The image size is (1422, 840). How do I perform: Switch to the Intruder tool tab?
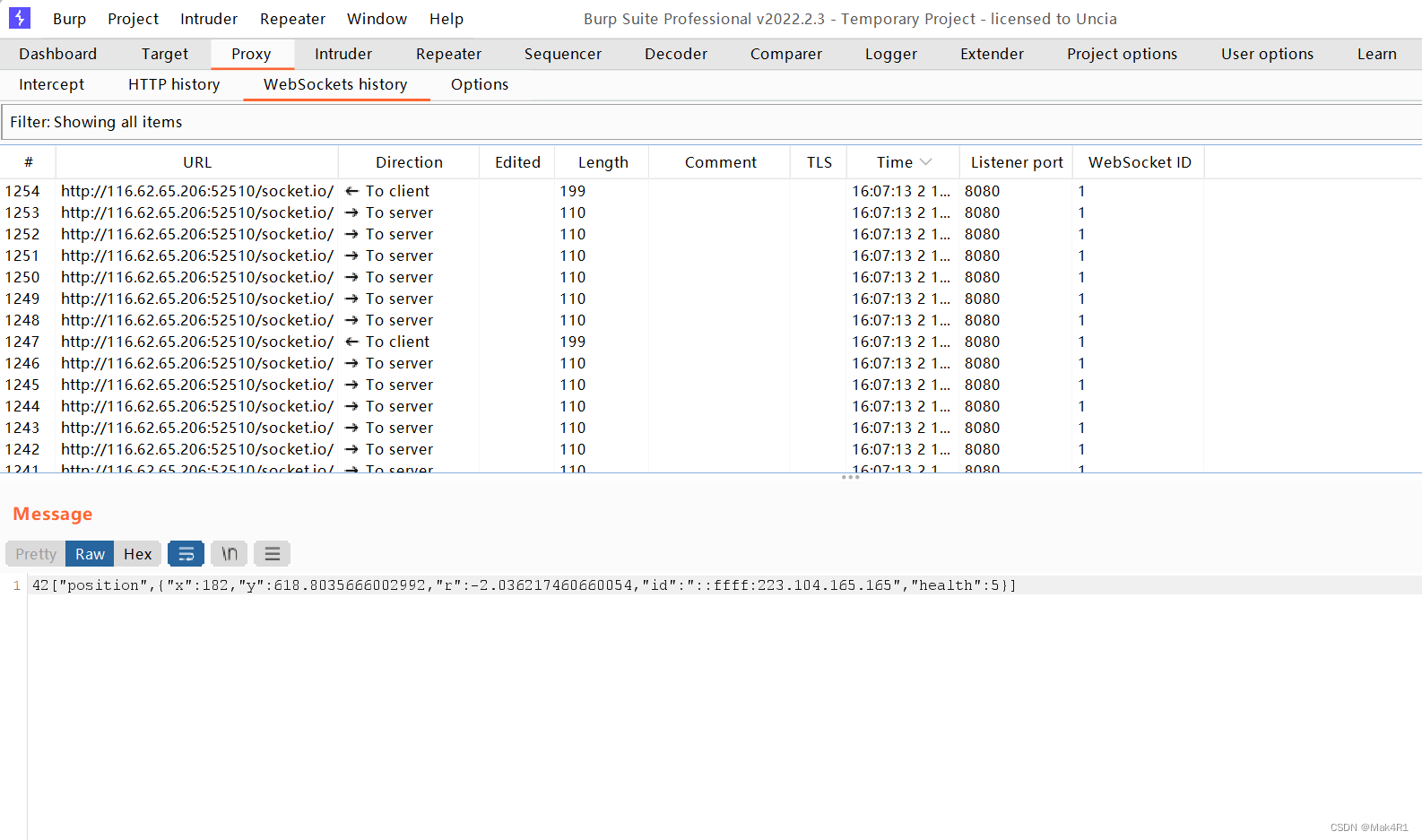[343, 54]
